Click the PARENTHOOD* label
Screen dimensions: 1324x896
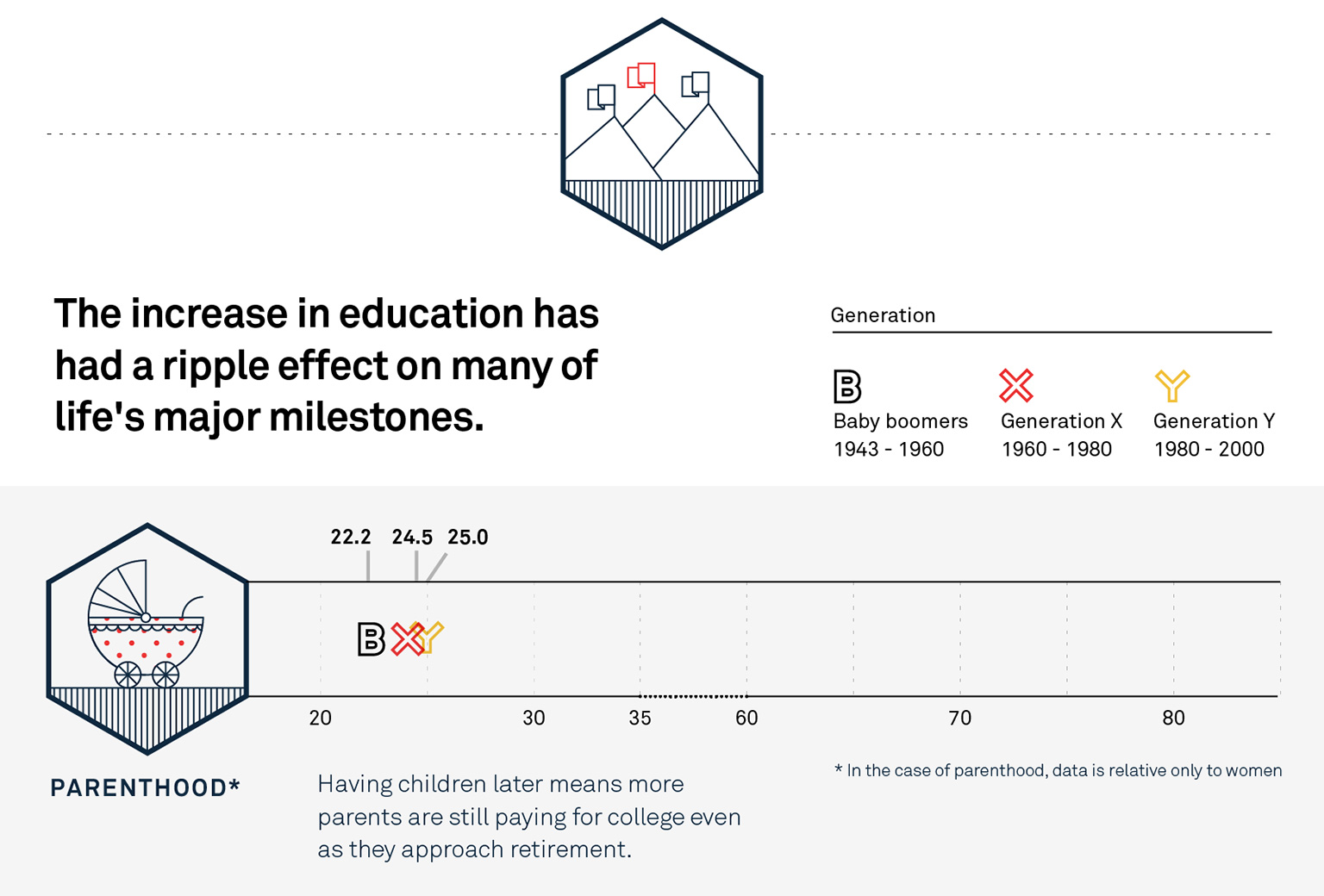click(145, 787)
